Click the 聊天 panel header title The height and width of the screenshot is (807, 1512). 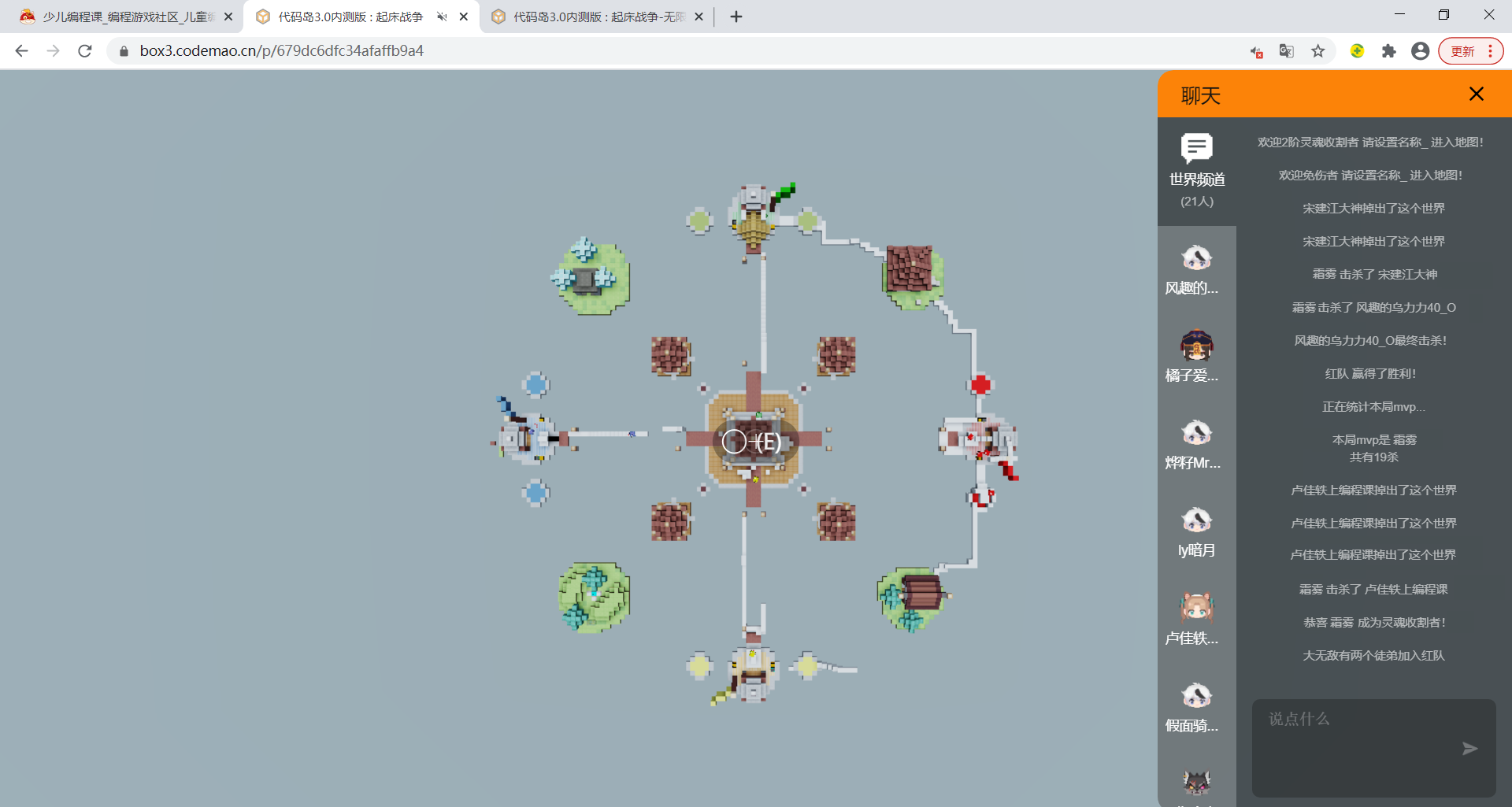(x=1200, y=96)
